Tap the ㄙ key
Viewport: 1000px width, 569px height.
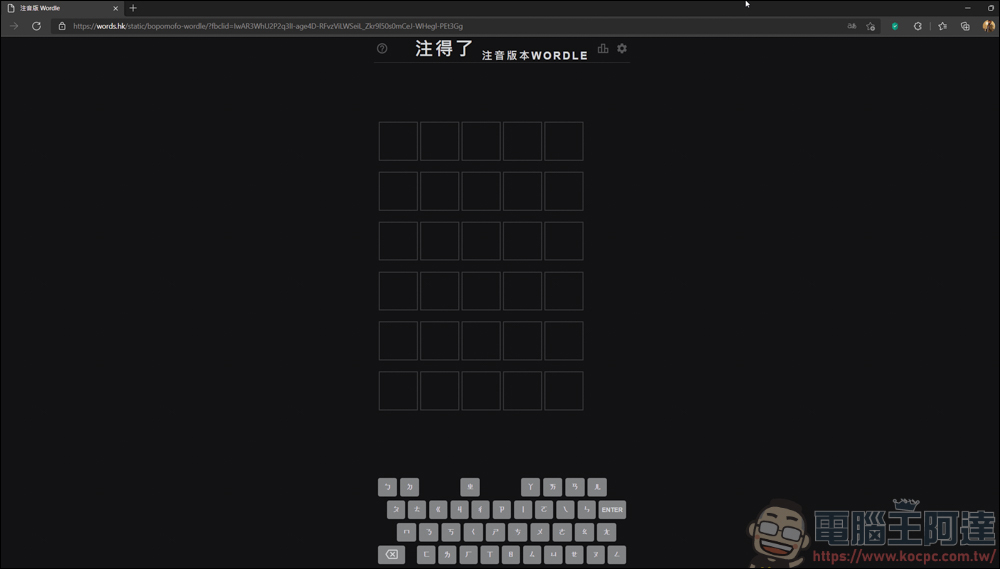point(532,554)
